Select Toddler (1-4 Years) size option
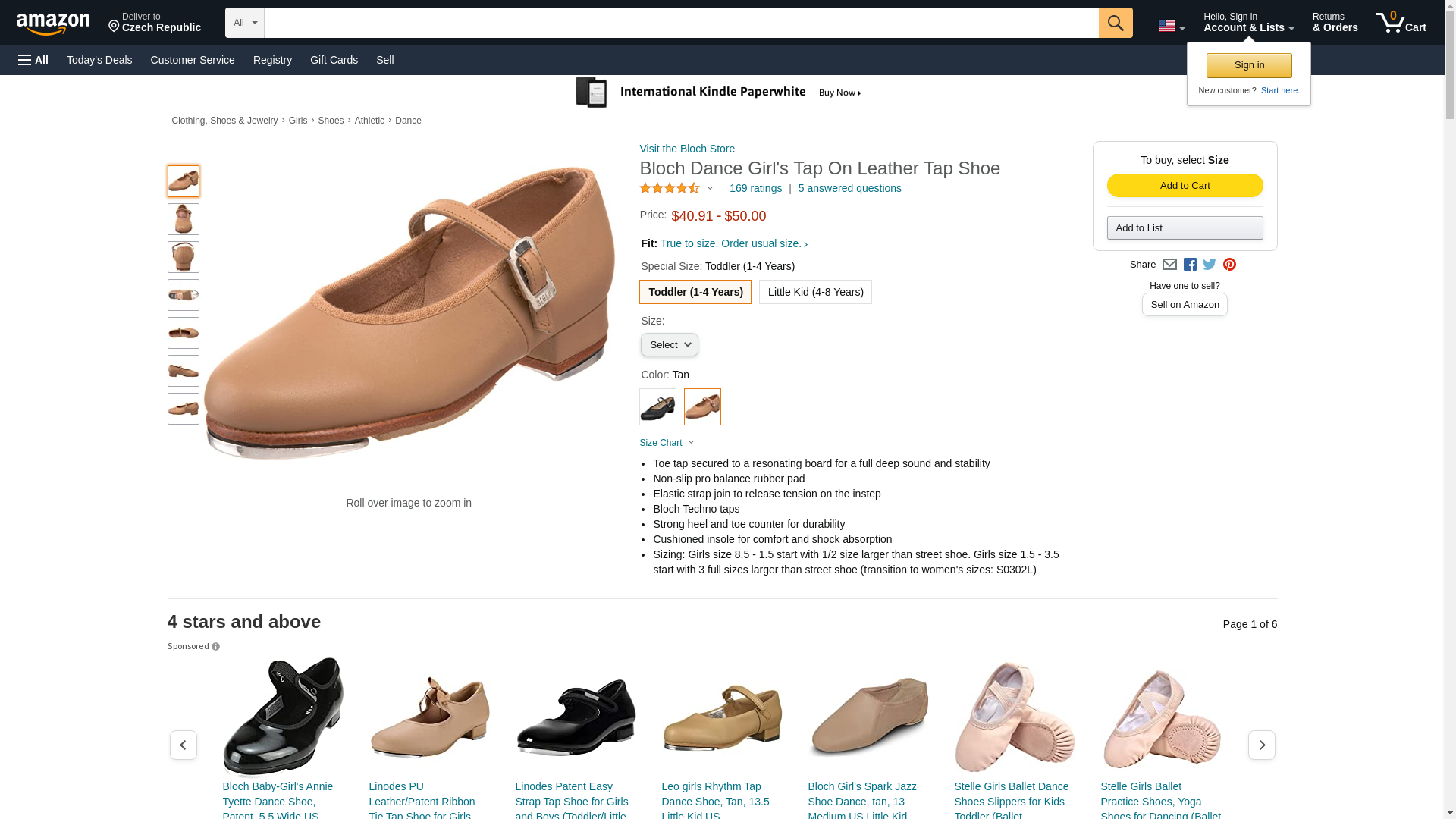Image resolution: width=1456 pixels, height=819 pixels. point(695,292)
